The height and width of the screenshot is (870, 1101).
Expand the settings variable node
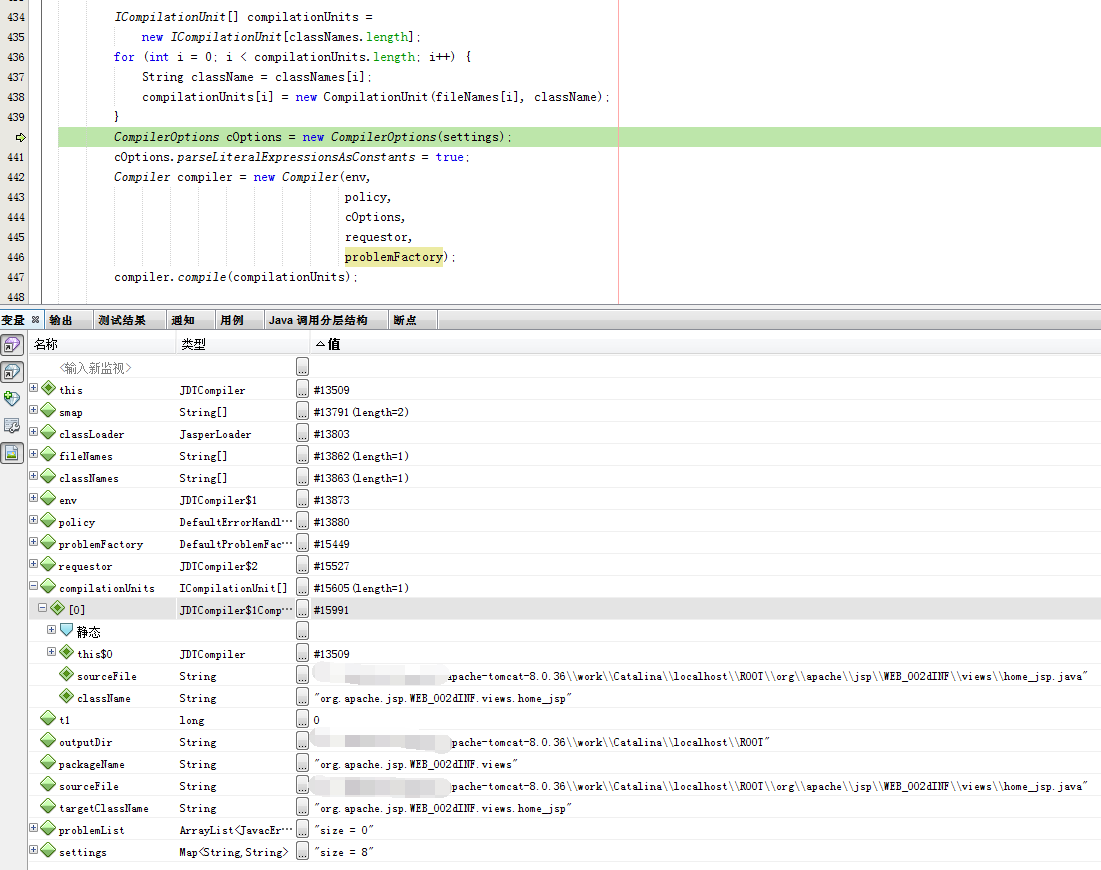click(33, 849)
